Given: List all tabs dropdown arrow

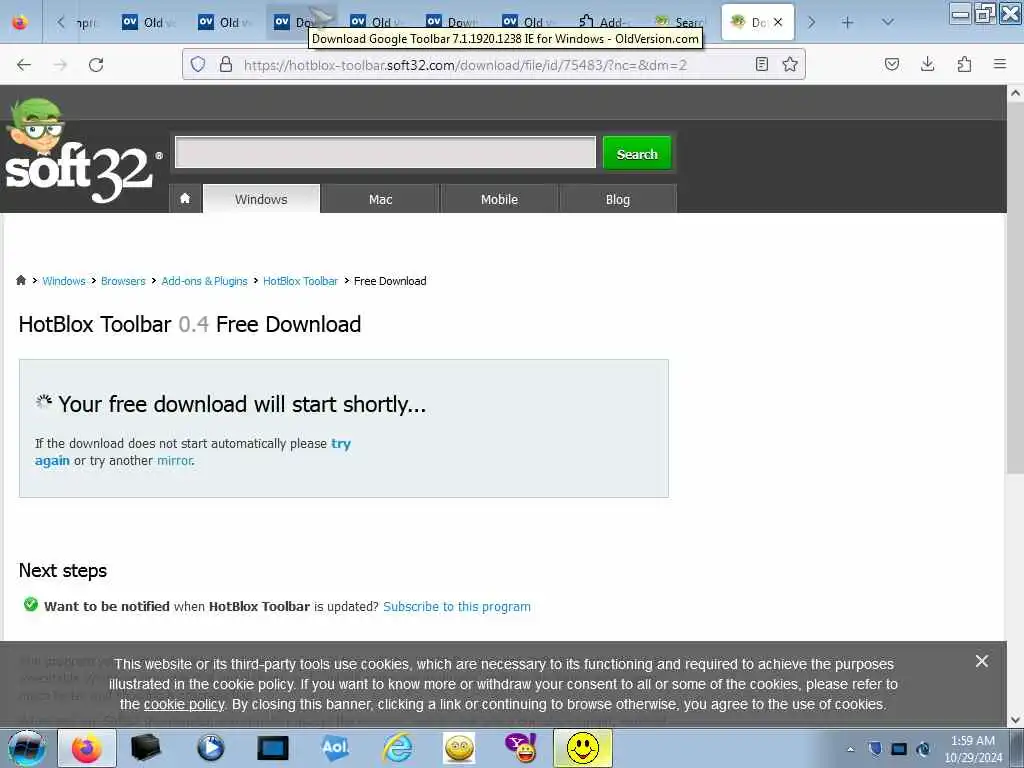Looking at the screenshot, I should 887,23.
